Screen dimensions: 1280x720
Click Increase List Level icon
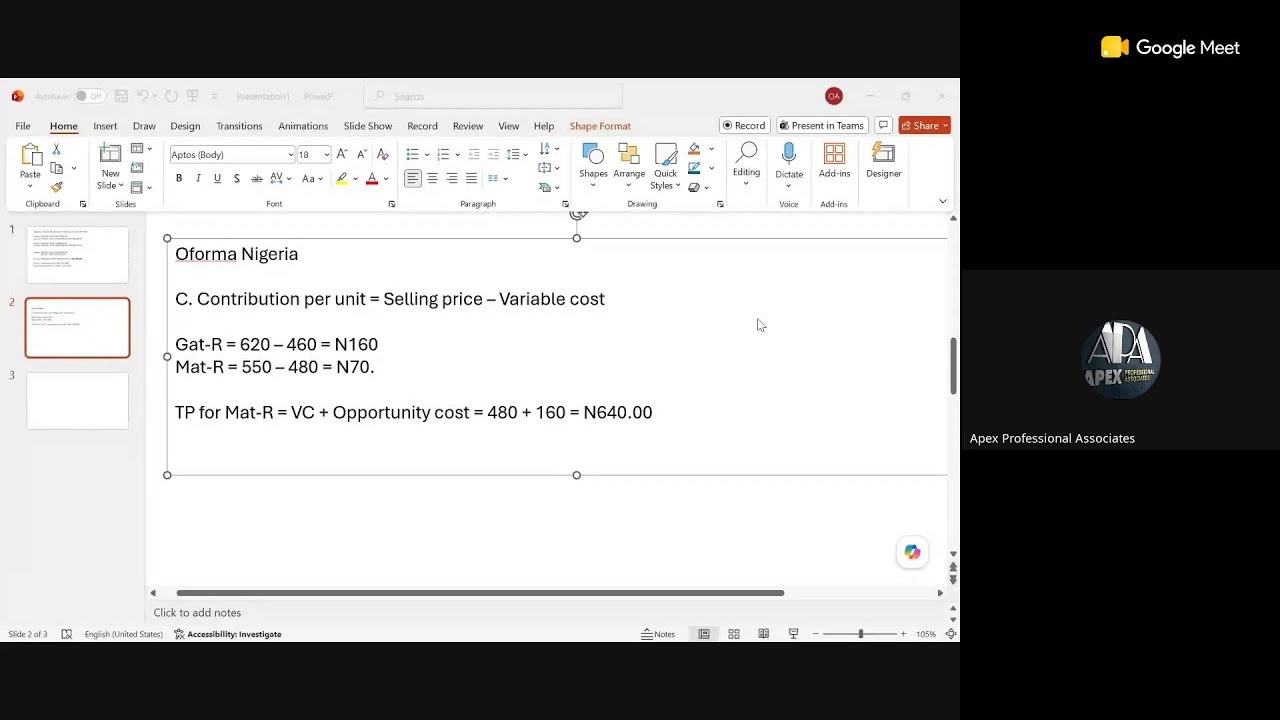493,154
